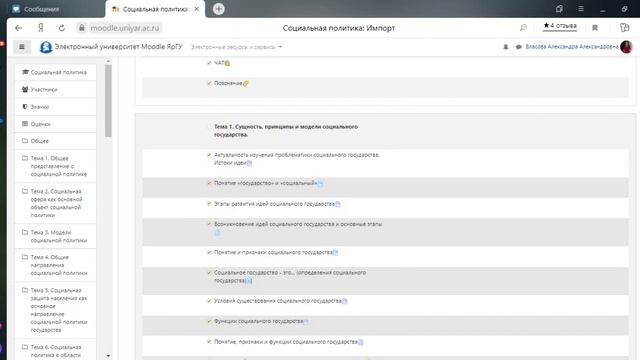Open Электронный университет Moodle ЯрГУ home link
The width and height of the screenshot is (640, 360).
point(118,47)
